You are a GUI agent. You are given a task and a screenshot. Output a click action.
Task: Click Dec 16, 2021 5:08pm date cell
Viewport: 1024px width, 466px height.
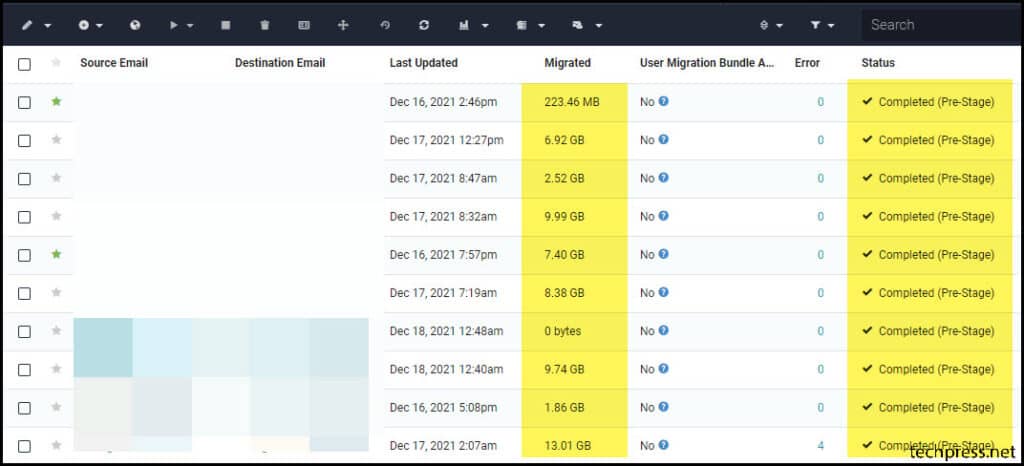pyautogui.click(x=443, y=407)
